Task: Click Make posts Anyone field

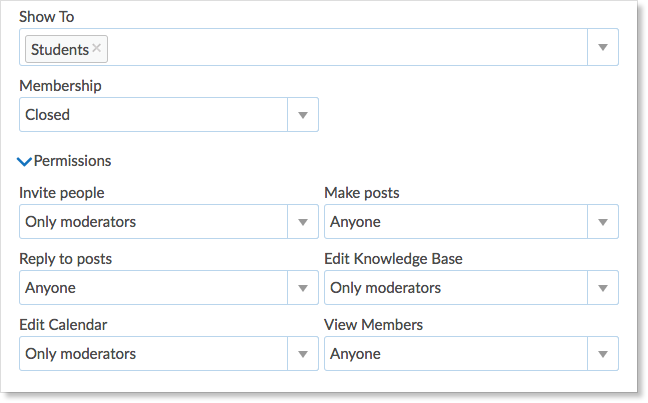Action: [455, 222]
